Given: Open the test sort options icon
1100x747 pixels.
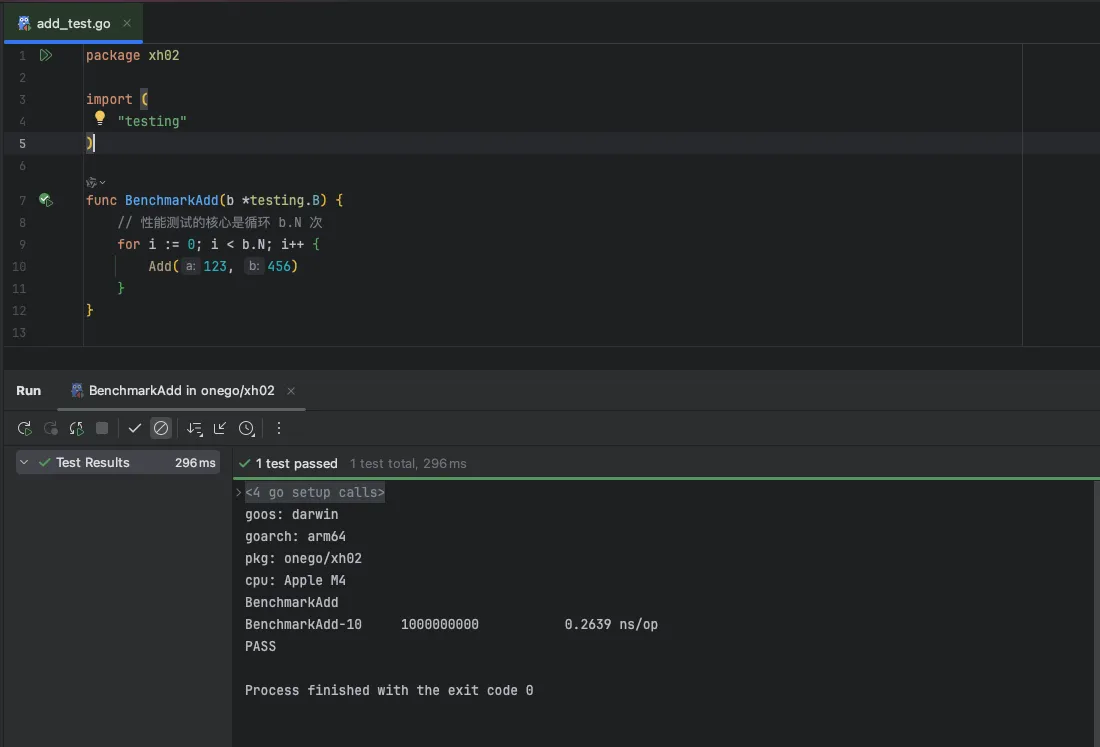Looking at the screenshot, I should click(194, 428).
